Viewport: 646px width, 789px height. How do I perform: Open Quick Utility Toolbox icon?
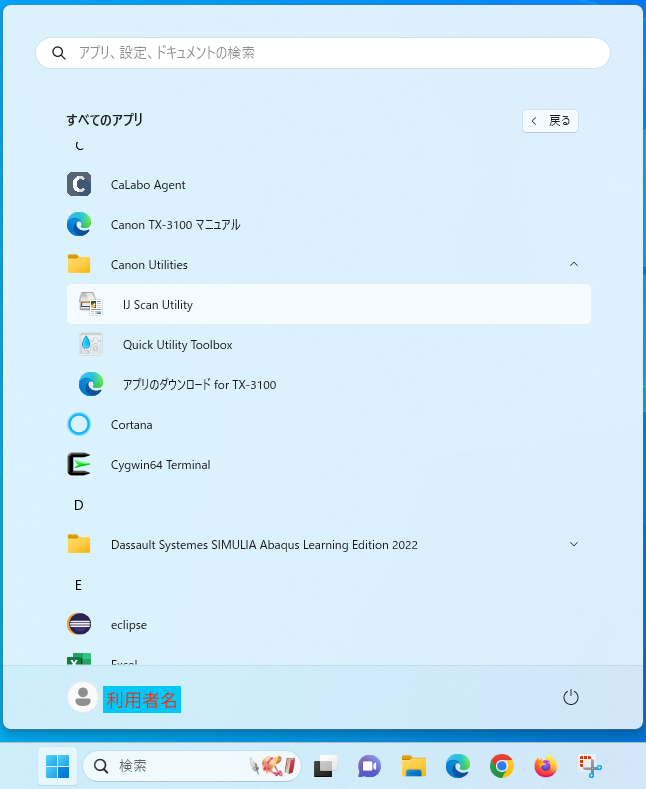tap(91, 344)
